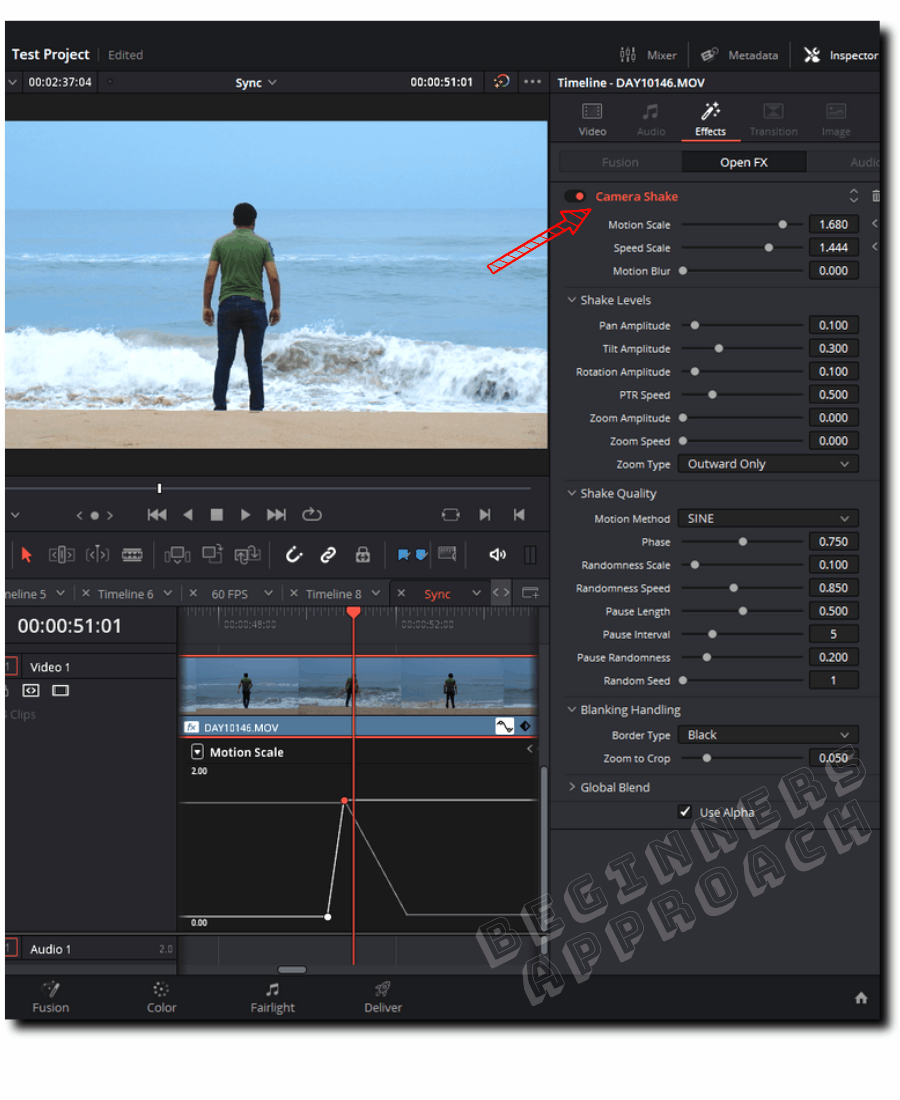Screen dimensions: 900x1100
Task: Collapse the Shake Levels section
Action: point(572,300)
